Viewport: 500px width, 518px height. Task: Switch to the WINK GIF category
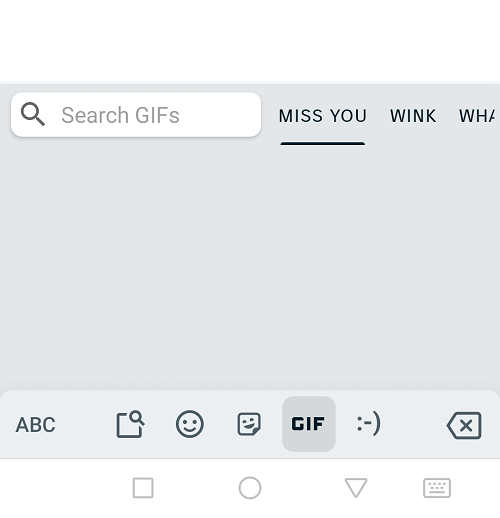tap(413, 116)
